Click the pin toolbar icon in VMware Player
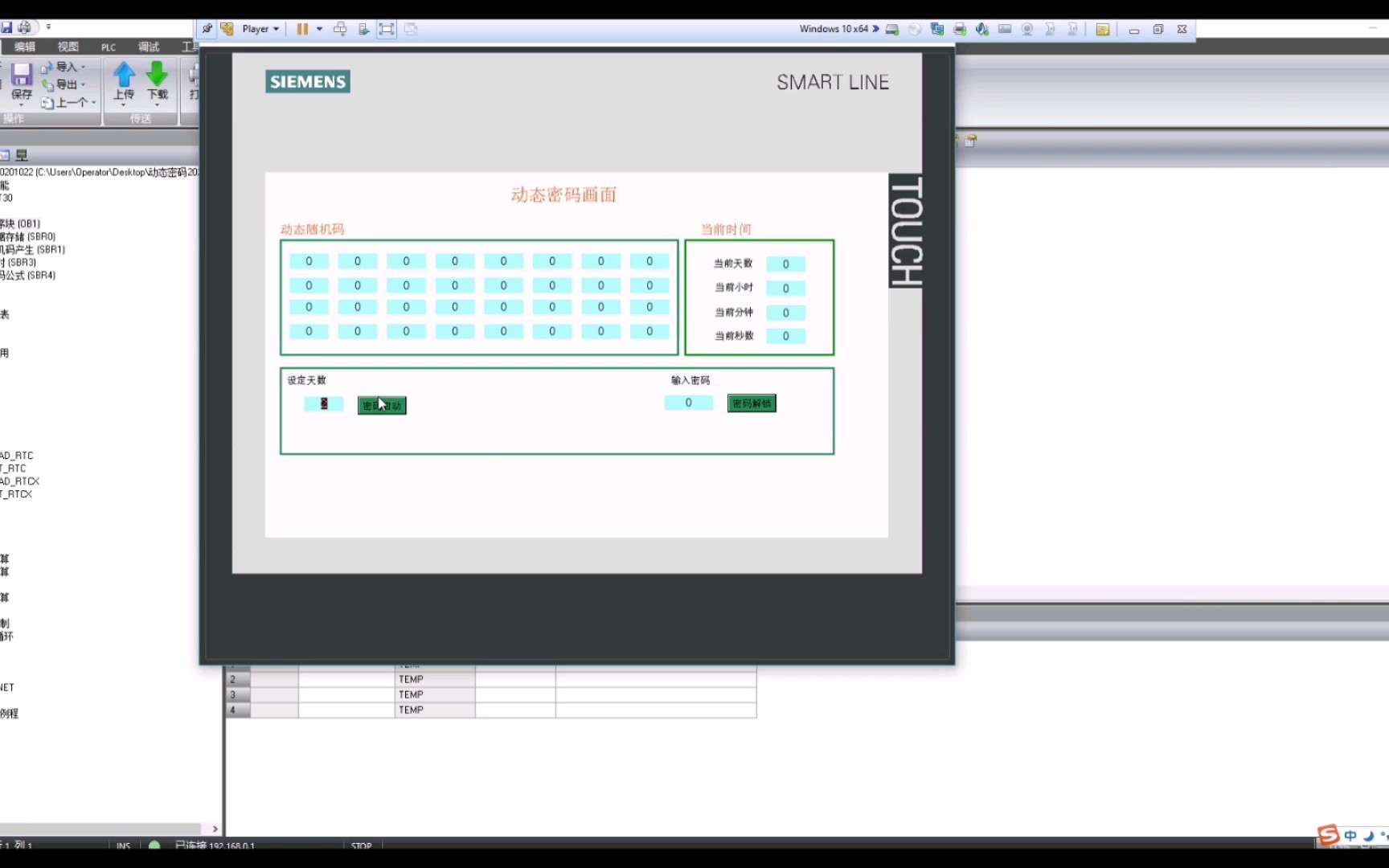 click(x=207, y=29)
